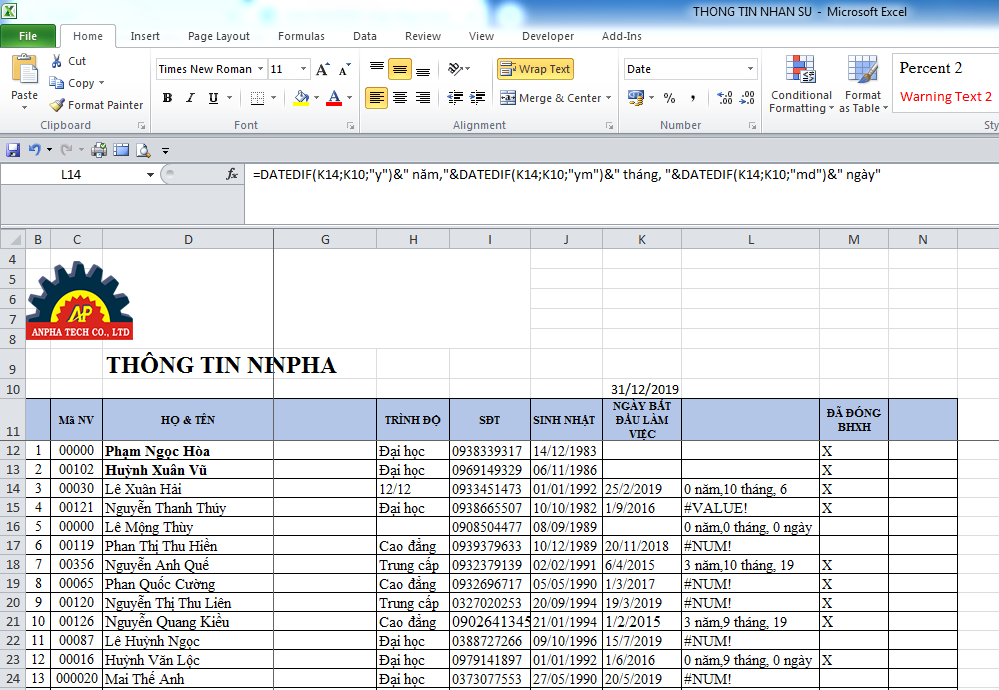Apply the red Font Color icon
999x690 pixels.
[334, 98]
